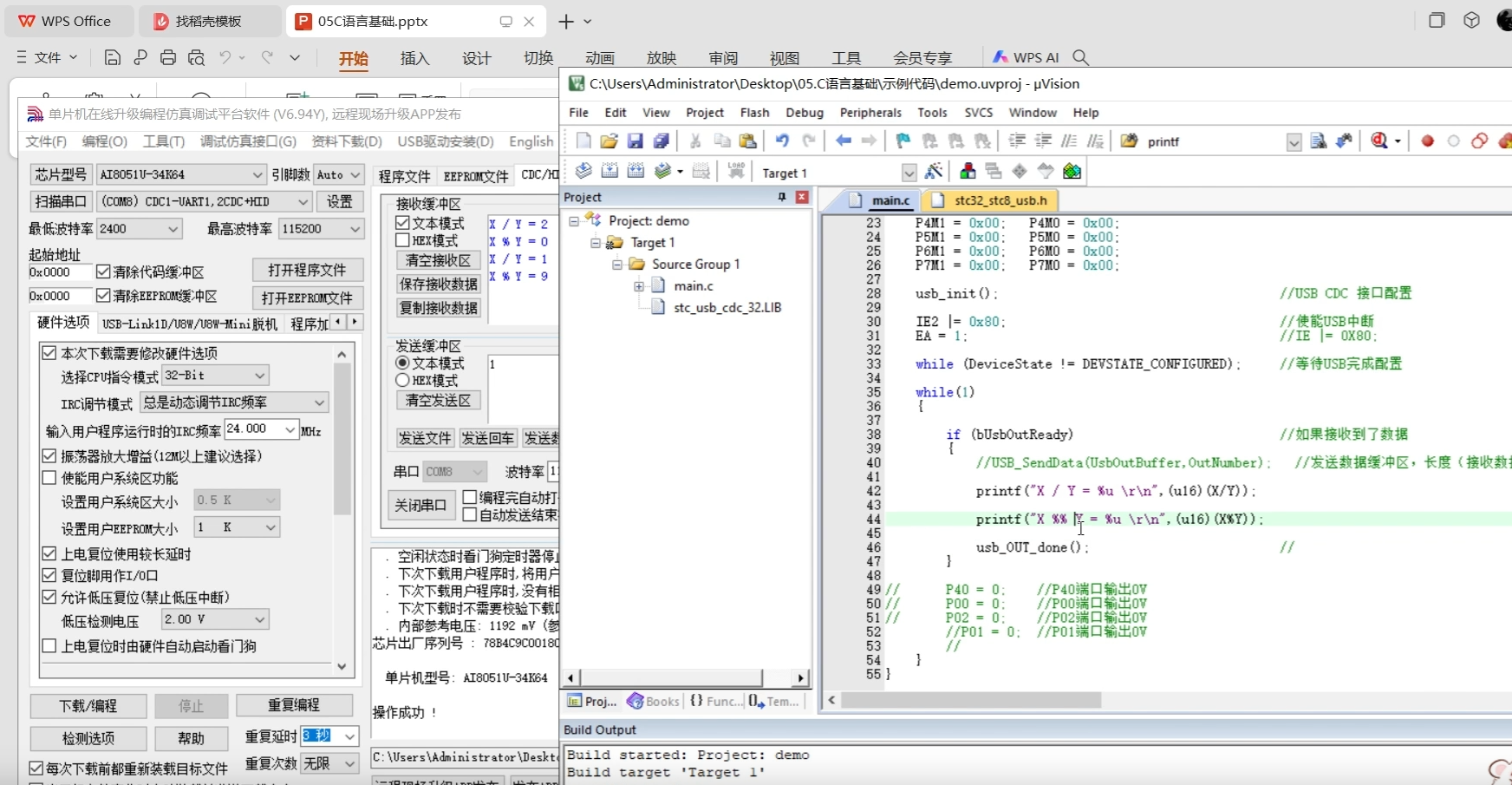
Task: Open the Flash menu in µVision
Action: 754,113
